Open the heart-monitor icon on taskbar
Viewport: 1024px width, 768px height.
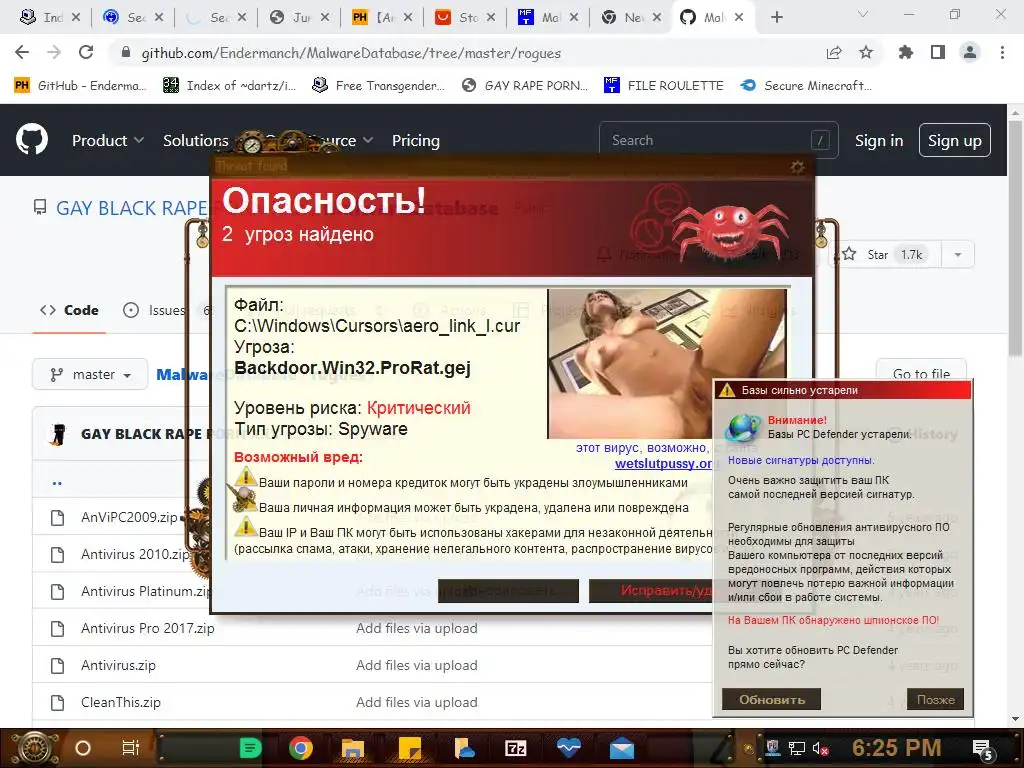click(x=569, y=748)
